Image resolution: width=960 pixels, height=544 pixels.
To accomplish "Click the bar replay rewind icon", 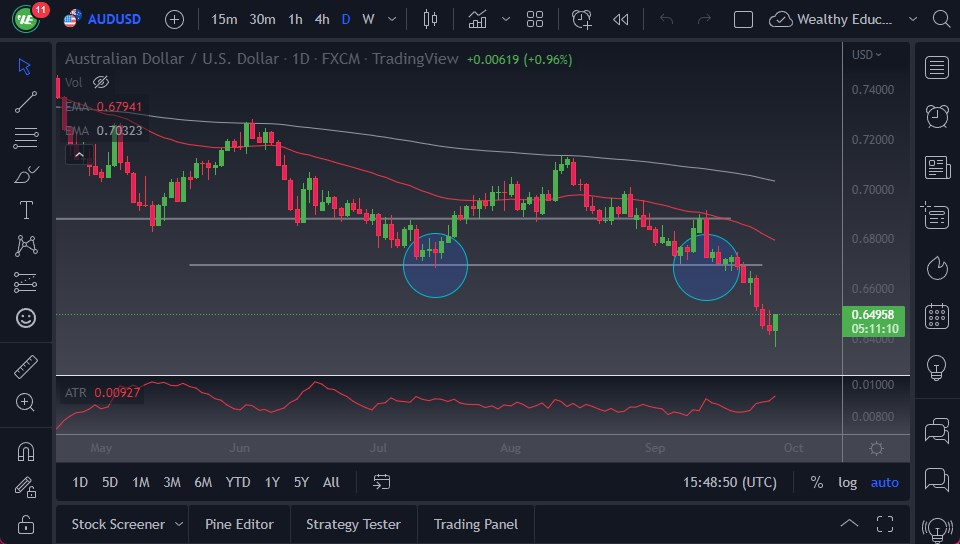I will tap(620, 19).
